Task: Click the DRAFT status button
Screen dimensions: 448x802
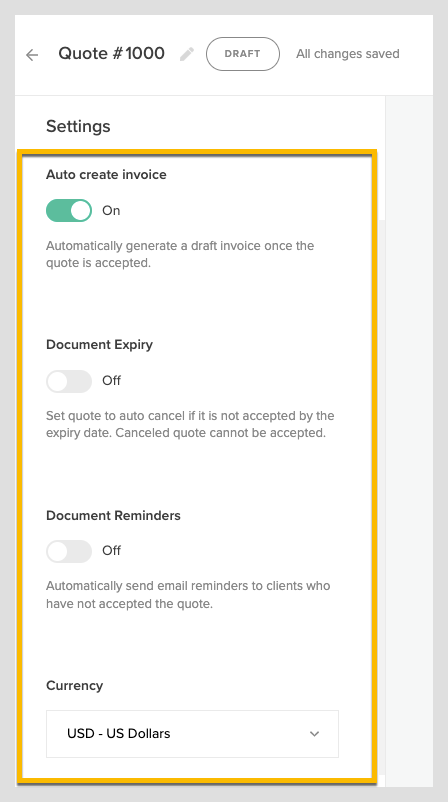Action: (243, 54)
